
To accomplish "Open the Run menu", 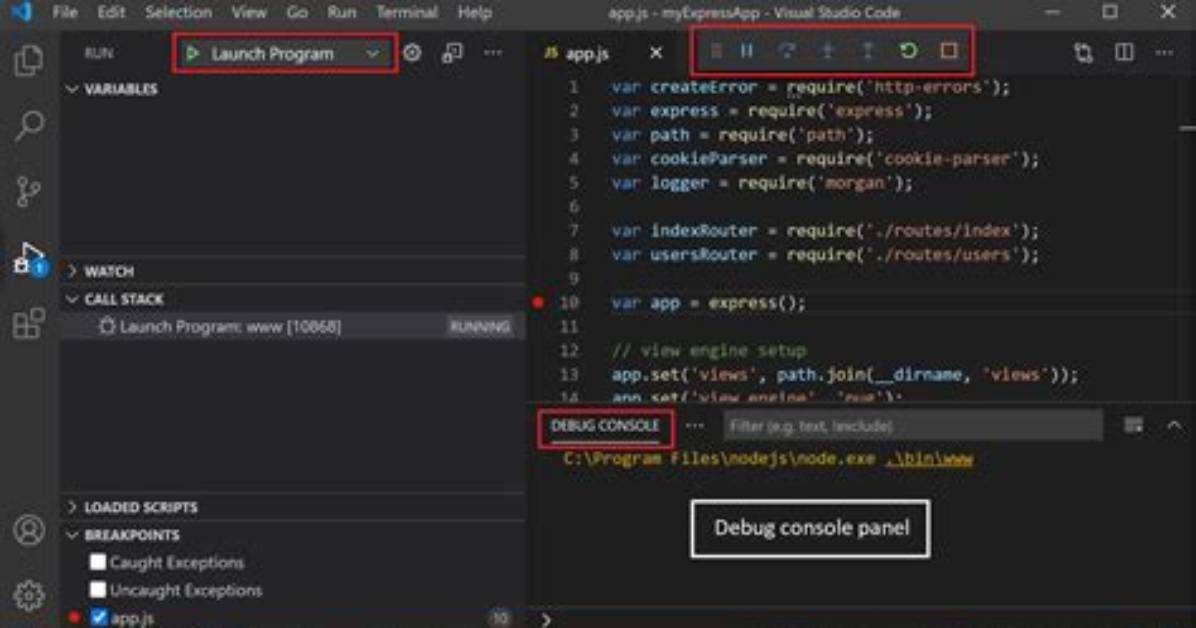I will point(341,12).
